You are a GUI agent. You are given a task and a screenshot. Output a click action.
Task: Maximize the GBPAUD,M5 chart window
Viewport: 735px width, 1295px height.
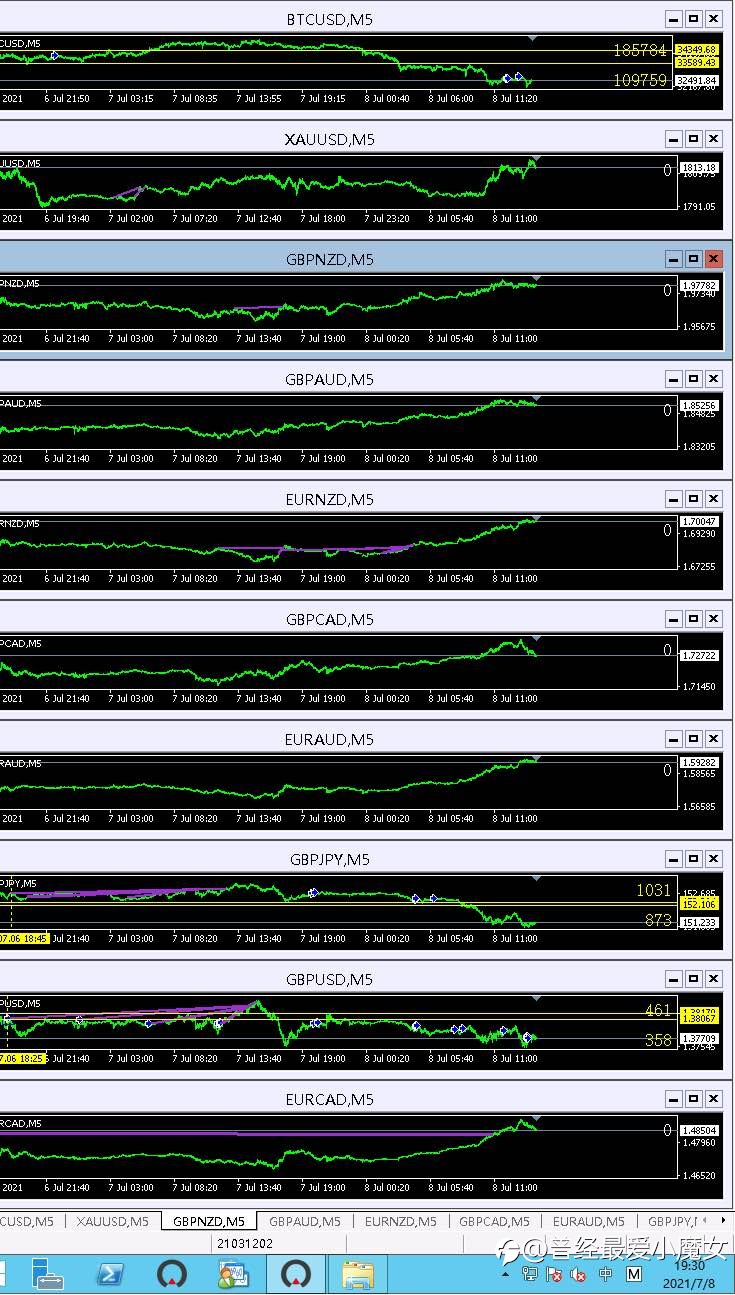click(x=693, y=379)
